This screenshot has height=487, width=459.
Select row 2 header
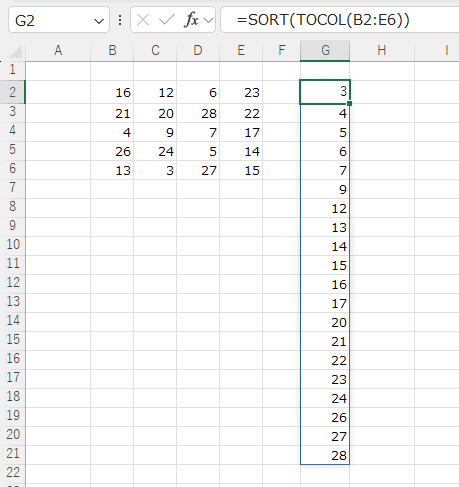pos(13,92)
